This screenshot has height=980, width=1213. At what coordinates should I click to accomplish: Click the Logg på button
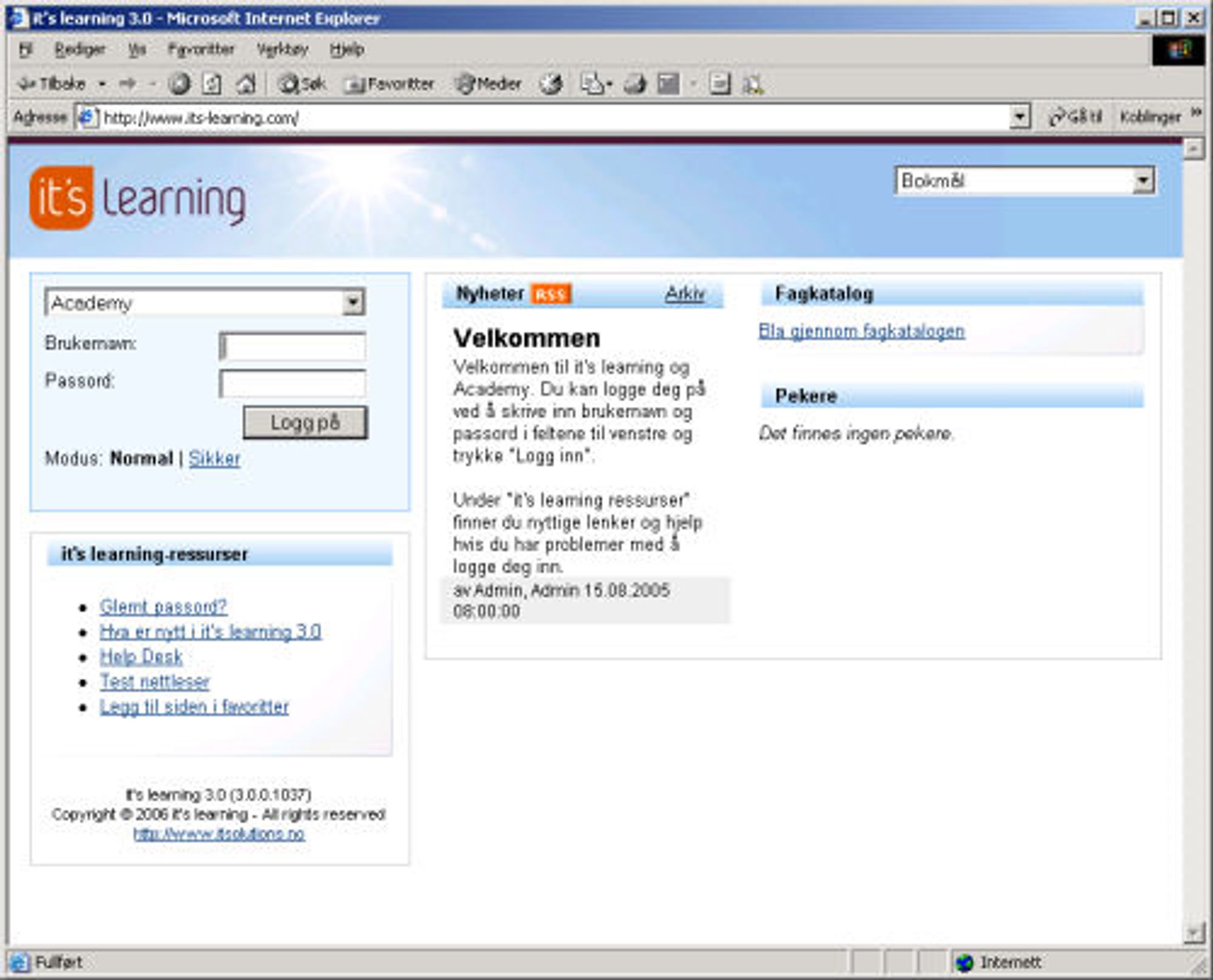pos(305,422)
